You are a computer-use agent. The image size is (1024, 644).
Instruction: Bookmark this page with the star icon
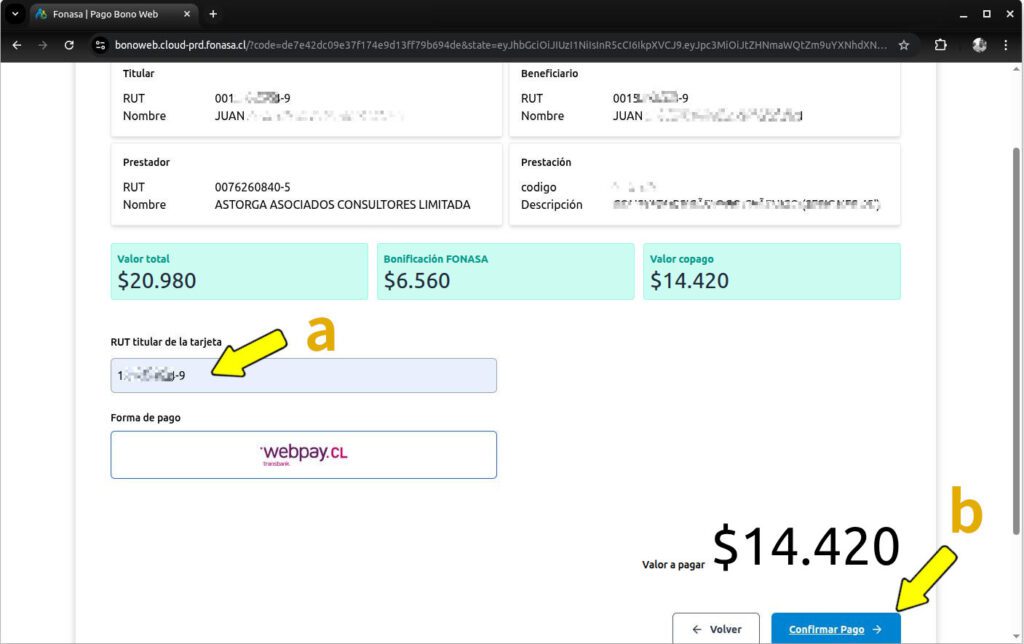click(904, 45)
